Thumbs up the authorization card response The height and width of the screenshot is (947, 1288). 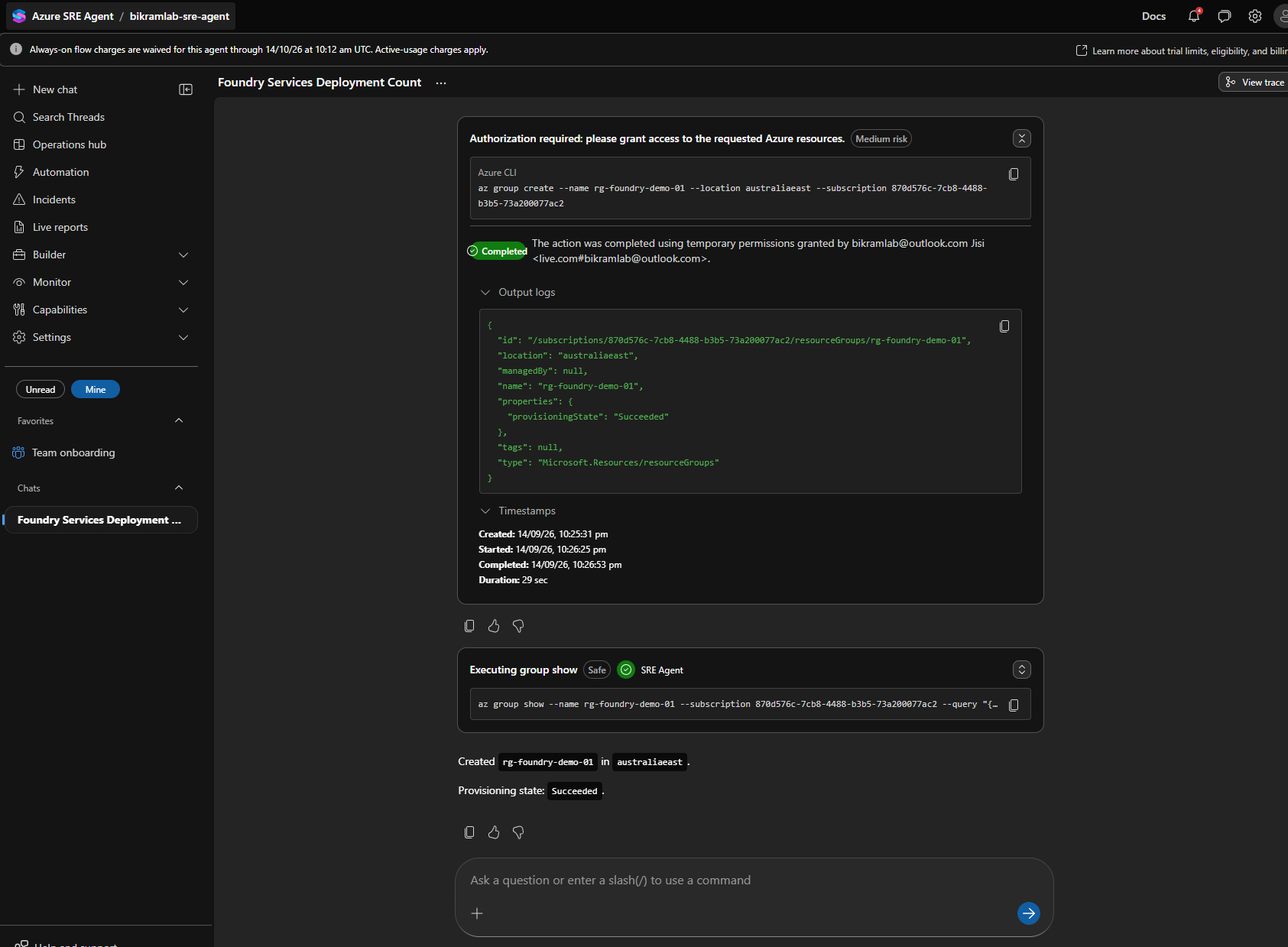coord(494,626)
